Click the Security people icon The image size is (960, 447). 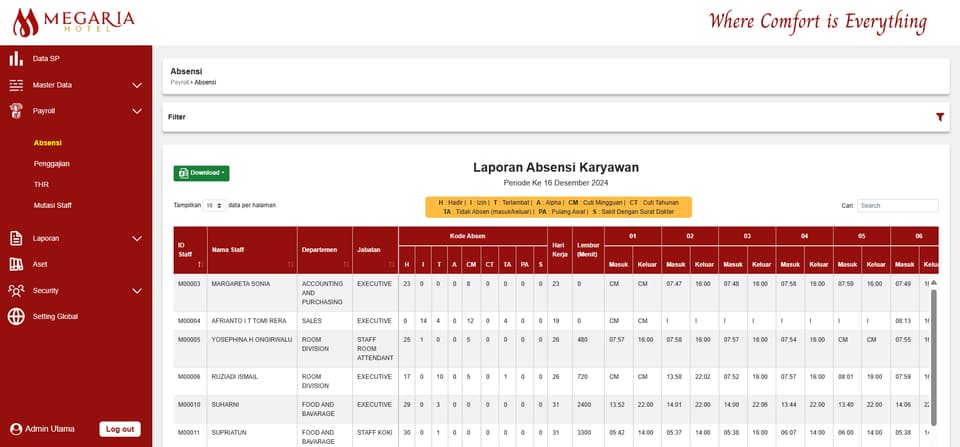click(x=16, y=290)
